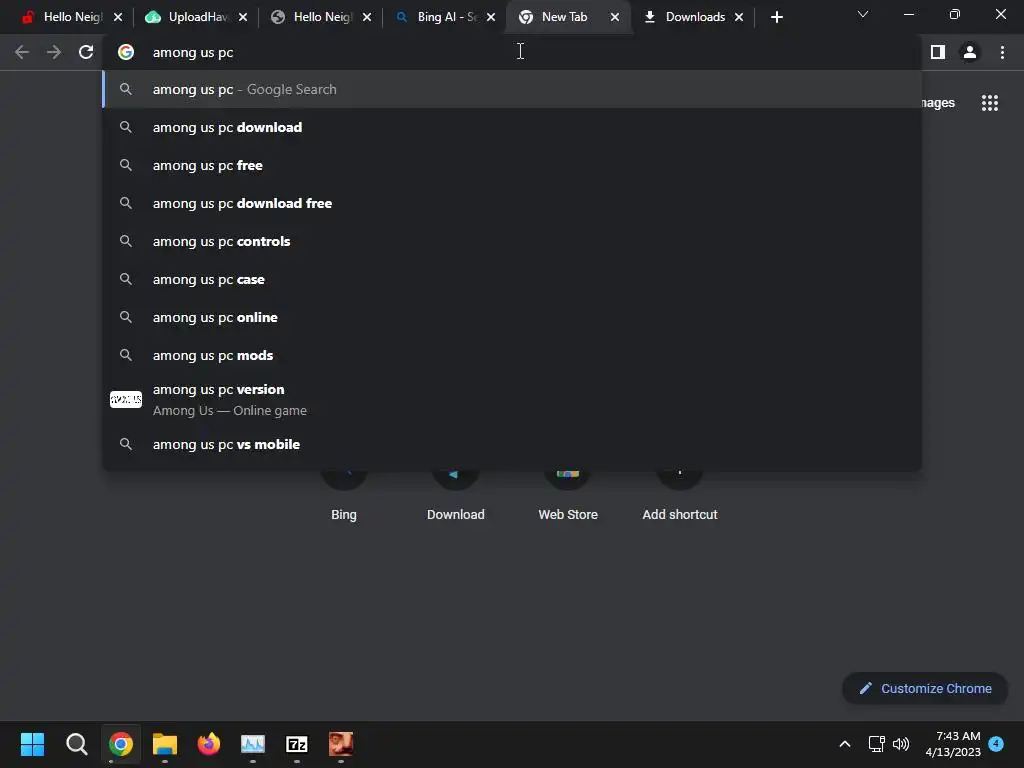Image resolution: width=1024 pixels, height=768 pixels.
Task: Pick the 'among us pc case' suggestion
Action: [x=512, y=279]
